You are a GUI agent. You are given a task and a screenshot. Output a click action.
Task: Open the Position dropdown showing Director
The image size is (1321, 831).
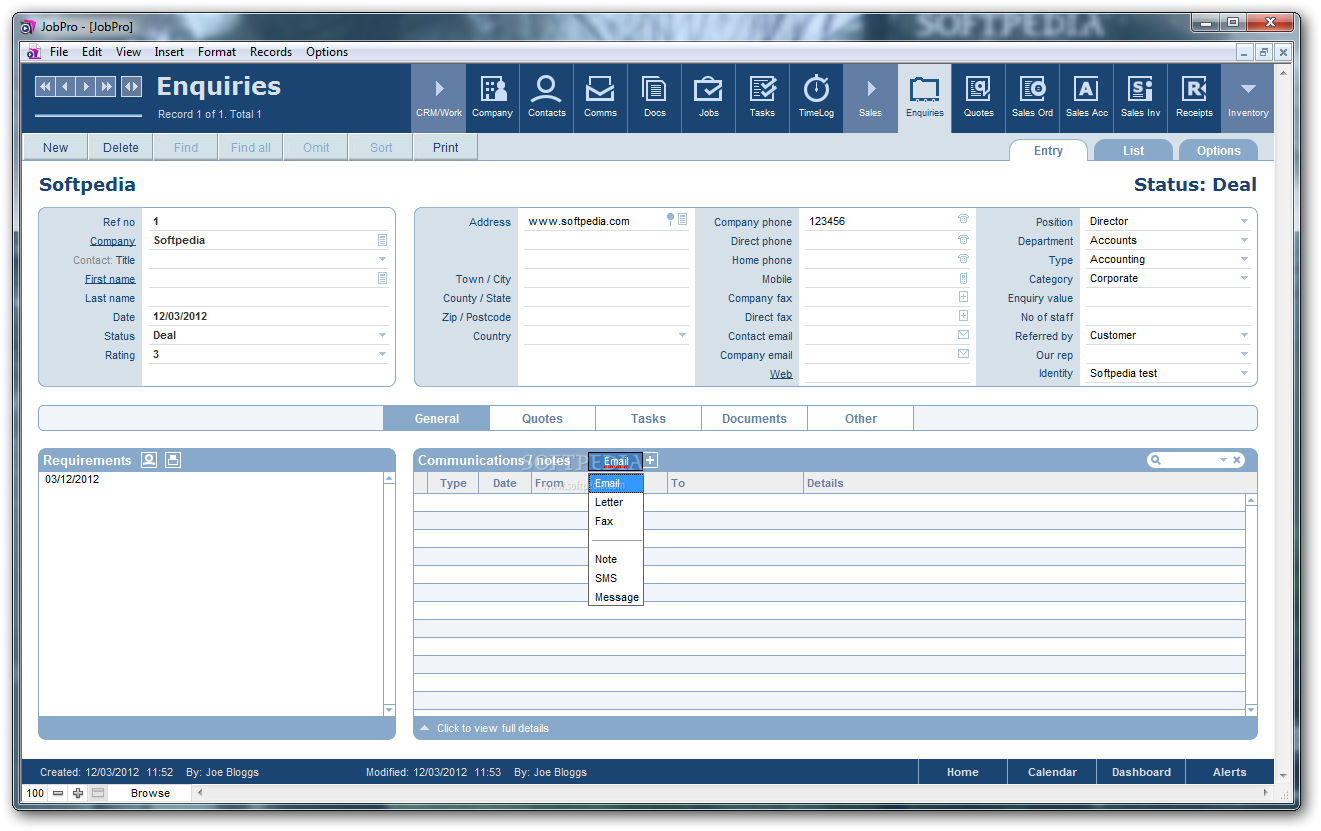click(x=1244, y=221)
